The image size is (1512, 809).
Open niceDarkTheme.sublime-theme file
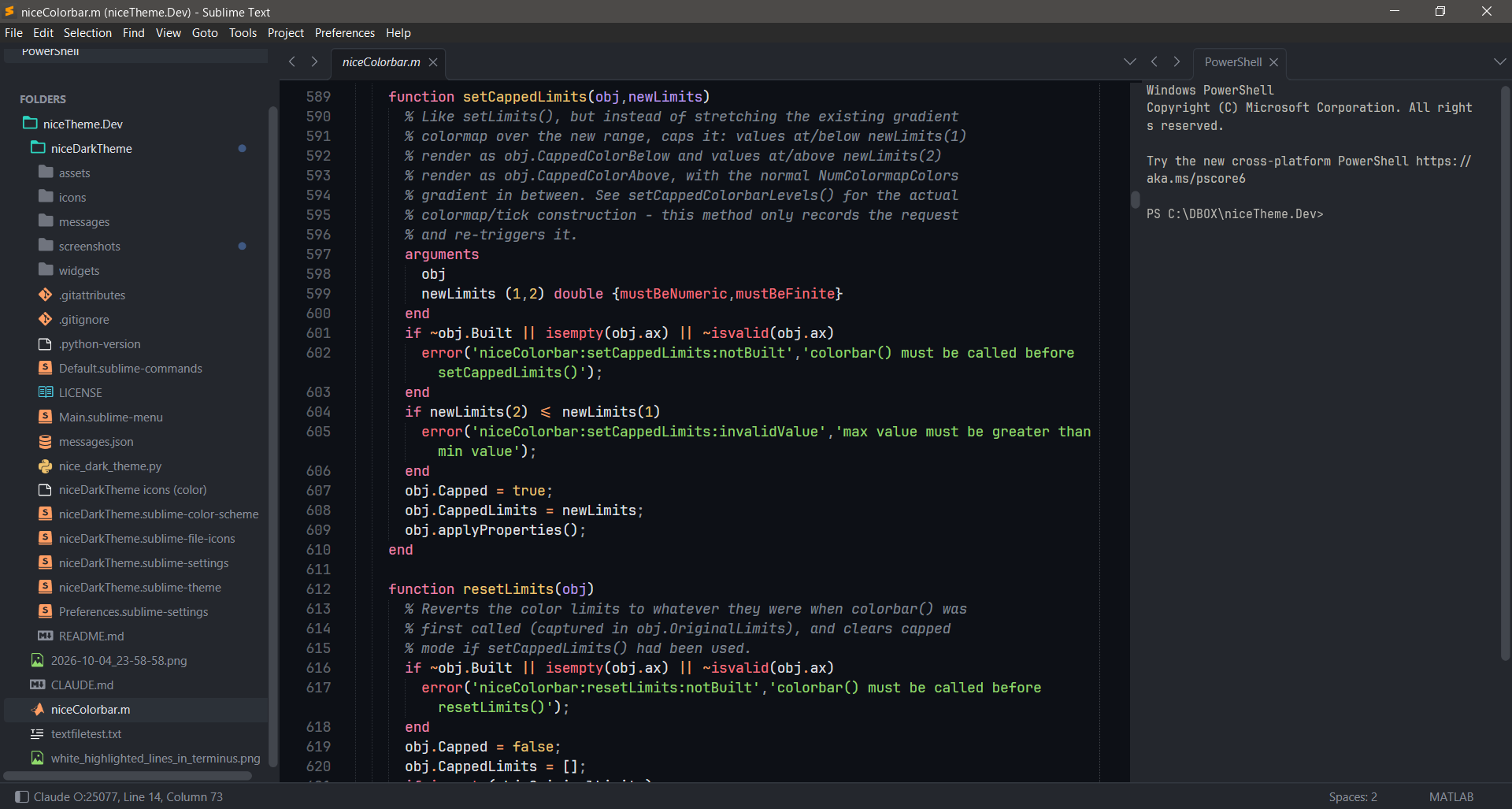139,588
